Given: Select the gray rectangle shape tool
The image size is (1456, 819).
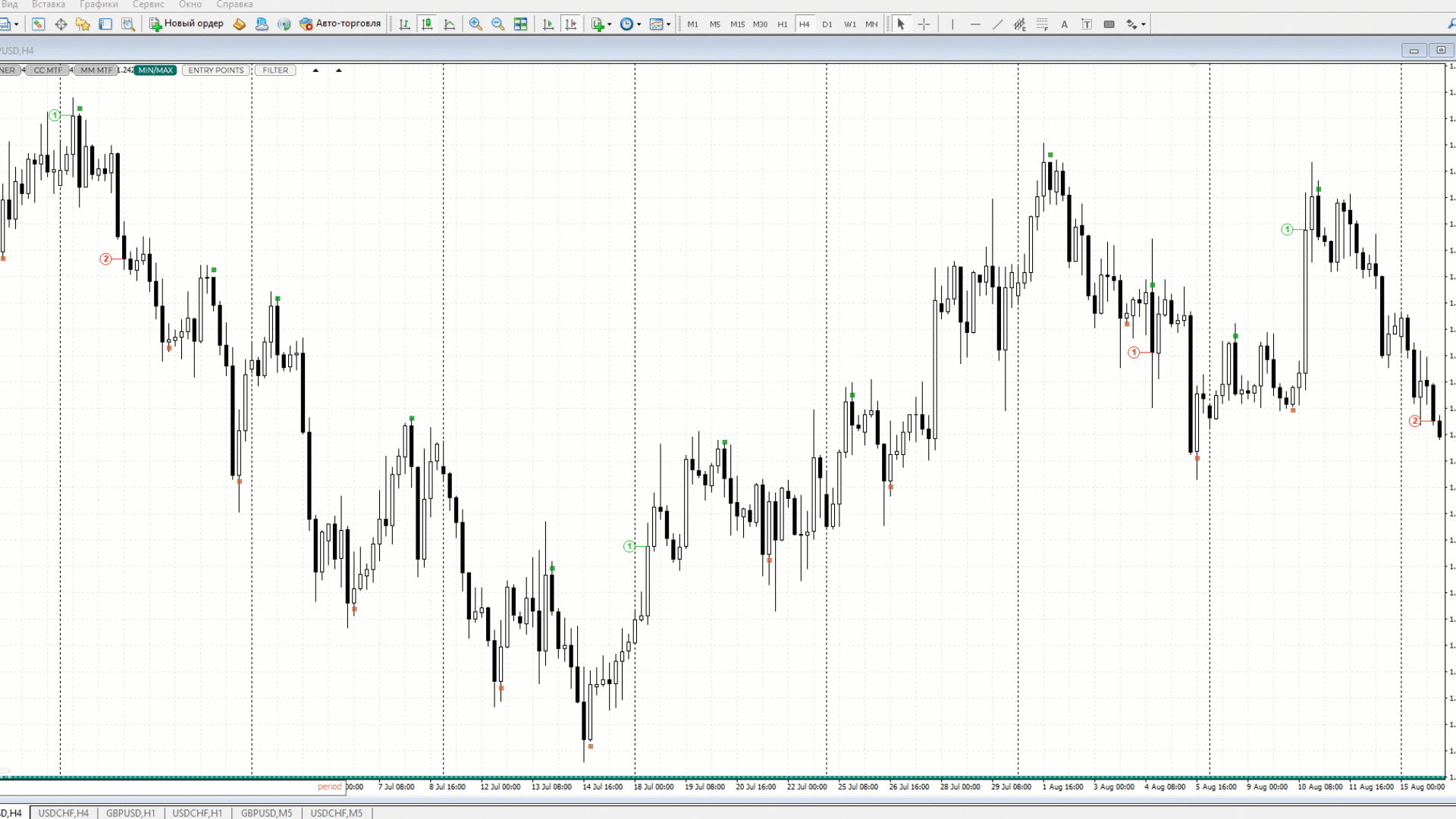Looking at the screenshot, I should (1109, 24).
